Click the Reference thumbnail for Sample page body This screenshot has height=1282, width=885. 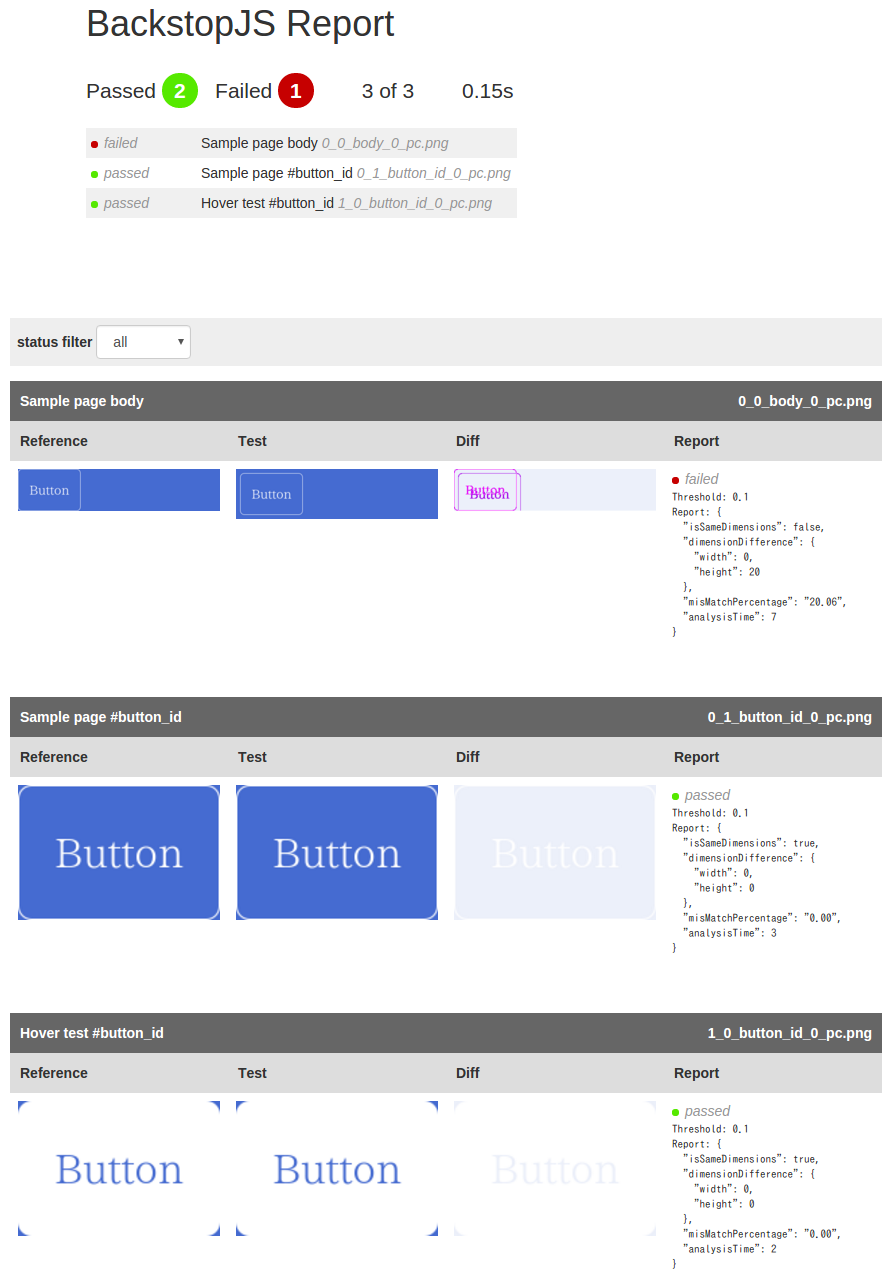pyautogui.click(x=118, y=491)
